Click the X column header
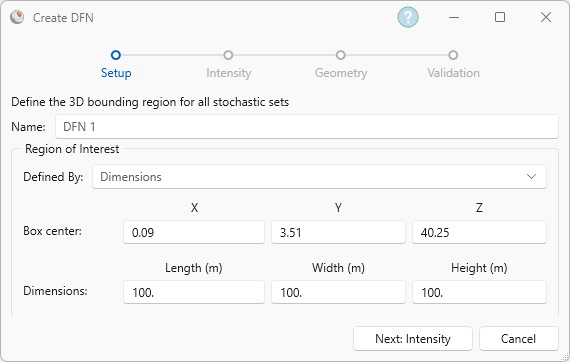The image size is (570, 362). pos(194,208)
